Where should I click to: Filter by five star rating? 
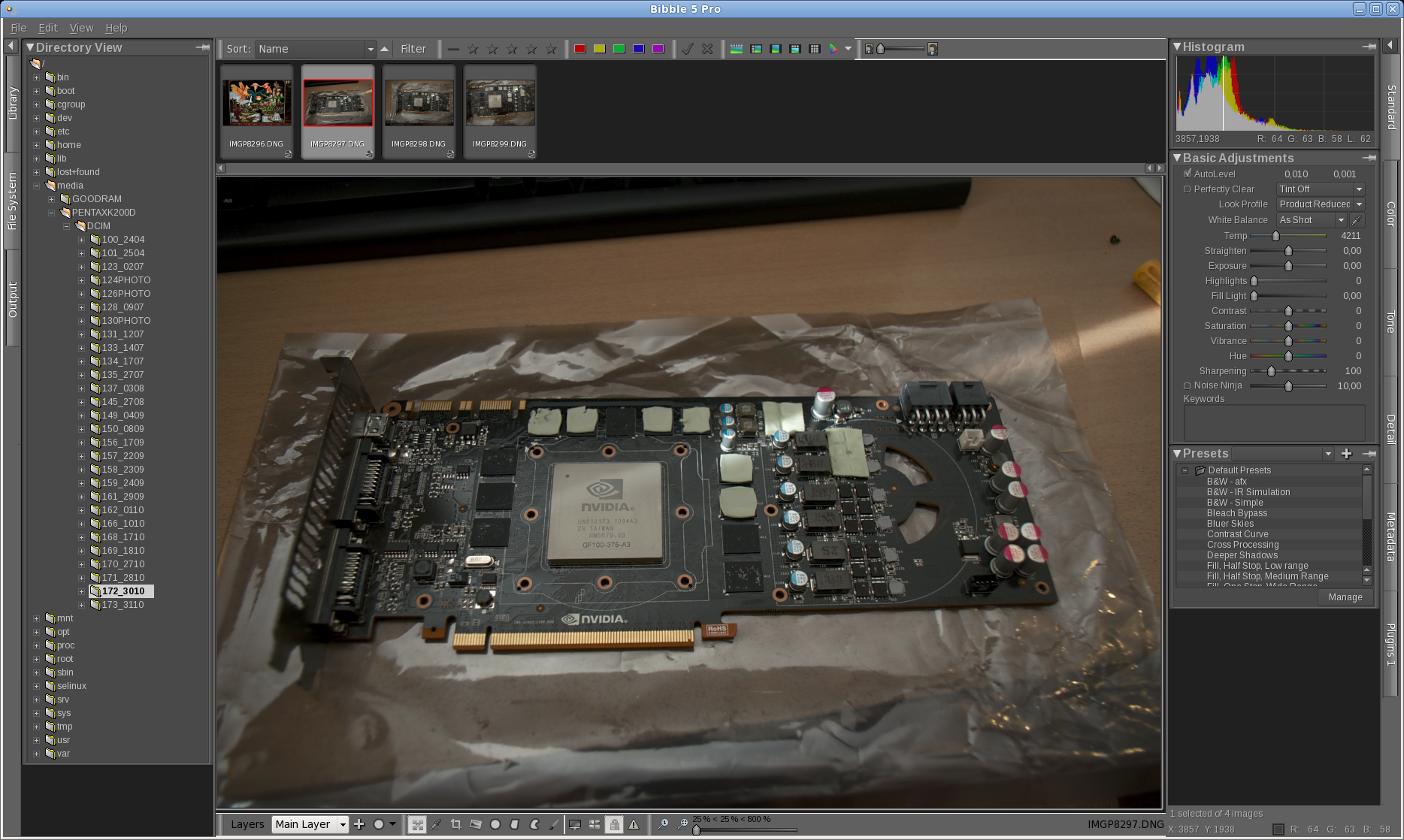tap(551, 49)
